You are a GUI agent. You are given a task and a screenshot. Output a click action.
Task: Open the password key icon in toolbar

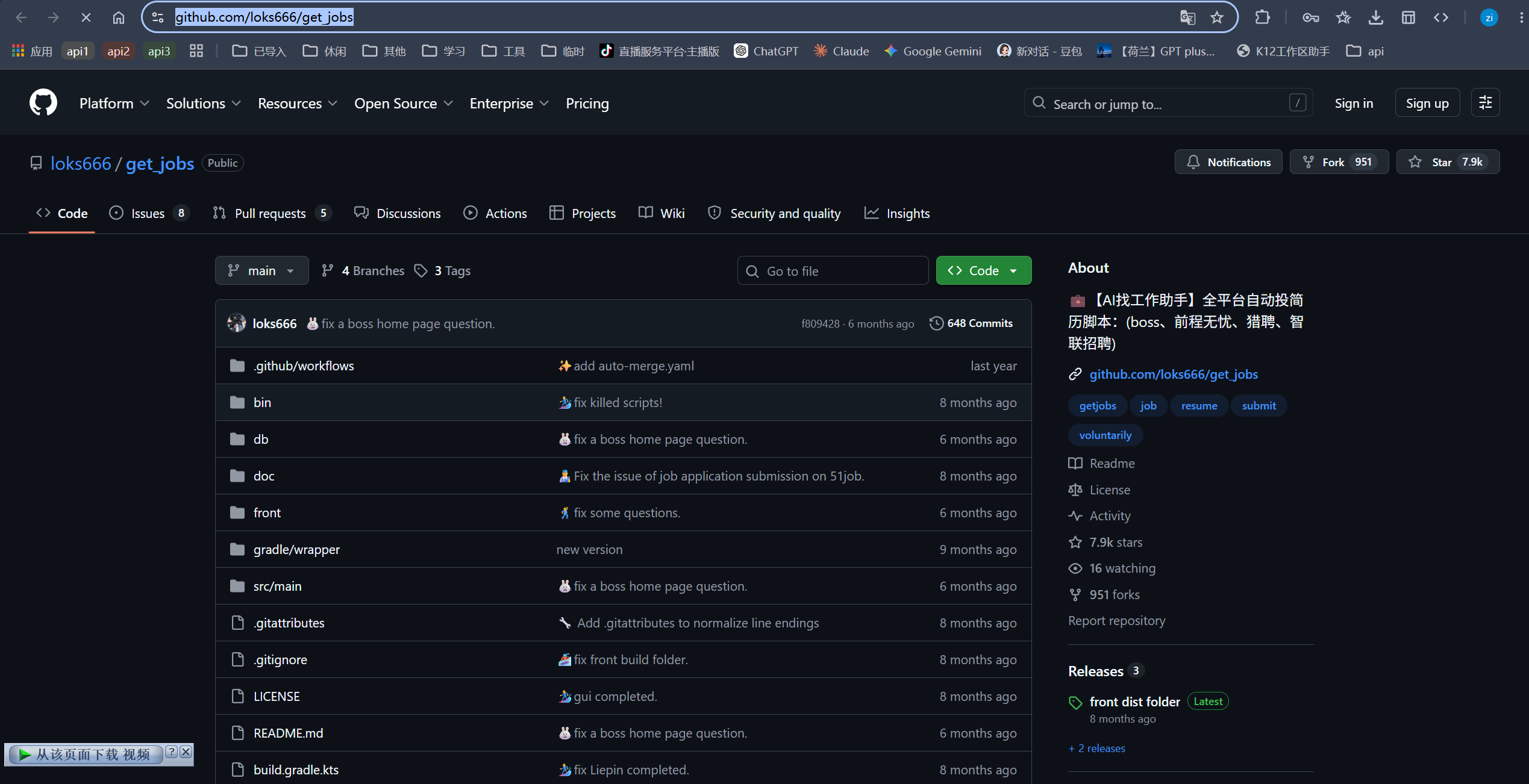click(1311, 17)
